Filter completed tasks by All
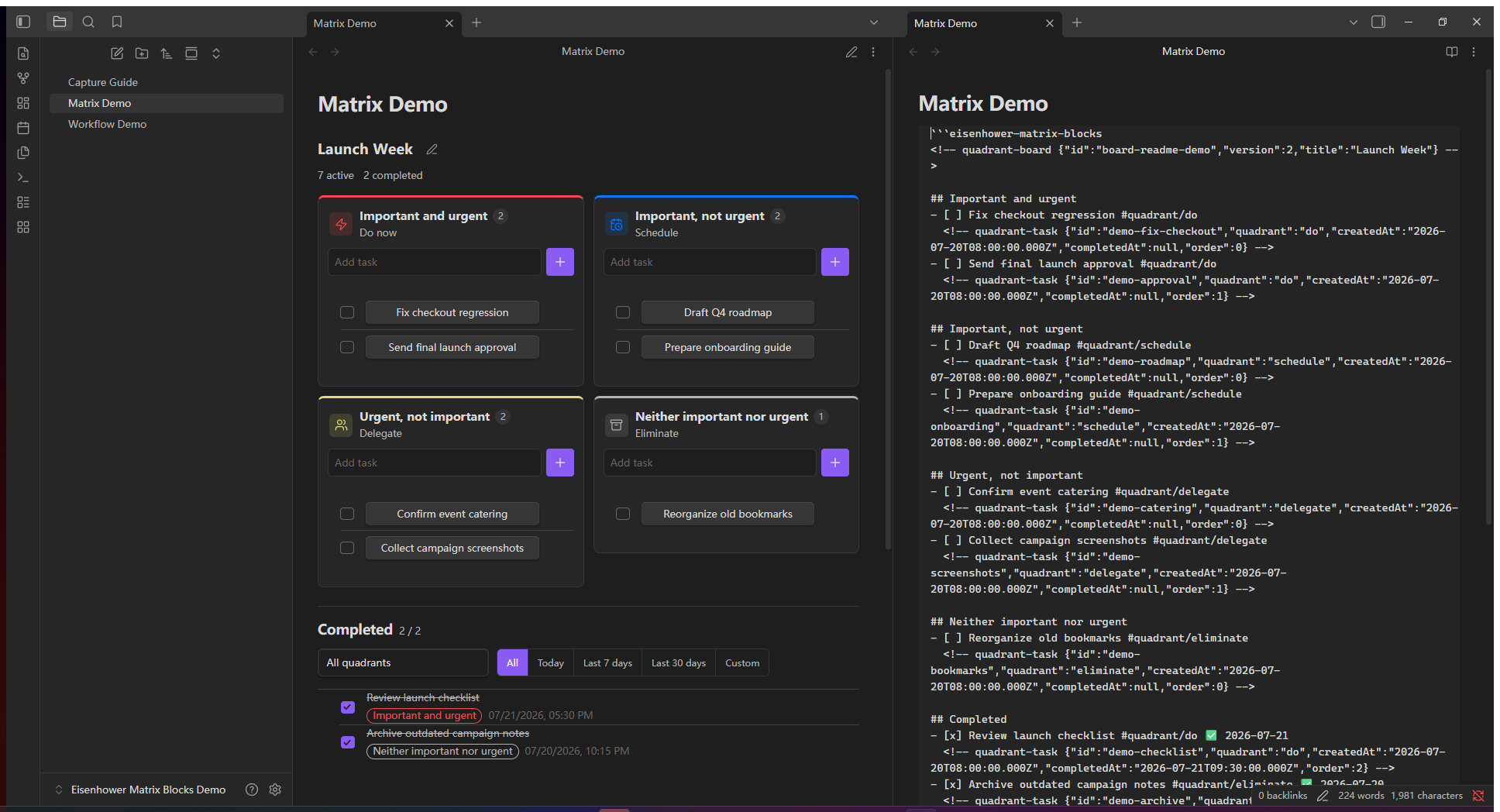Viewport: 1500px width, 812px height. click(x=512, y=662)
